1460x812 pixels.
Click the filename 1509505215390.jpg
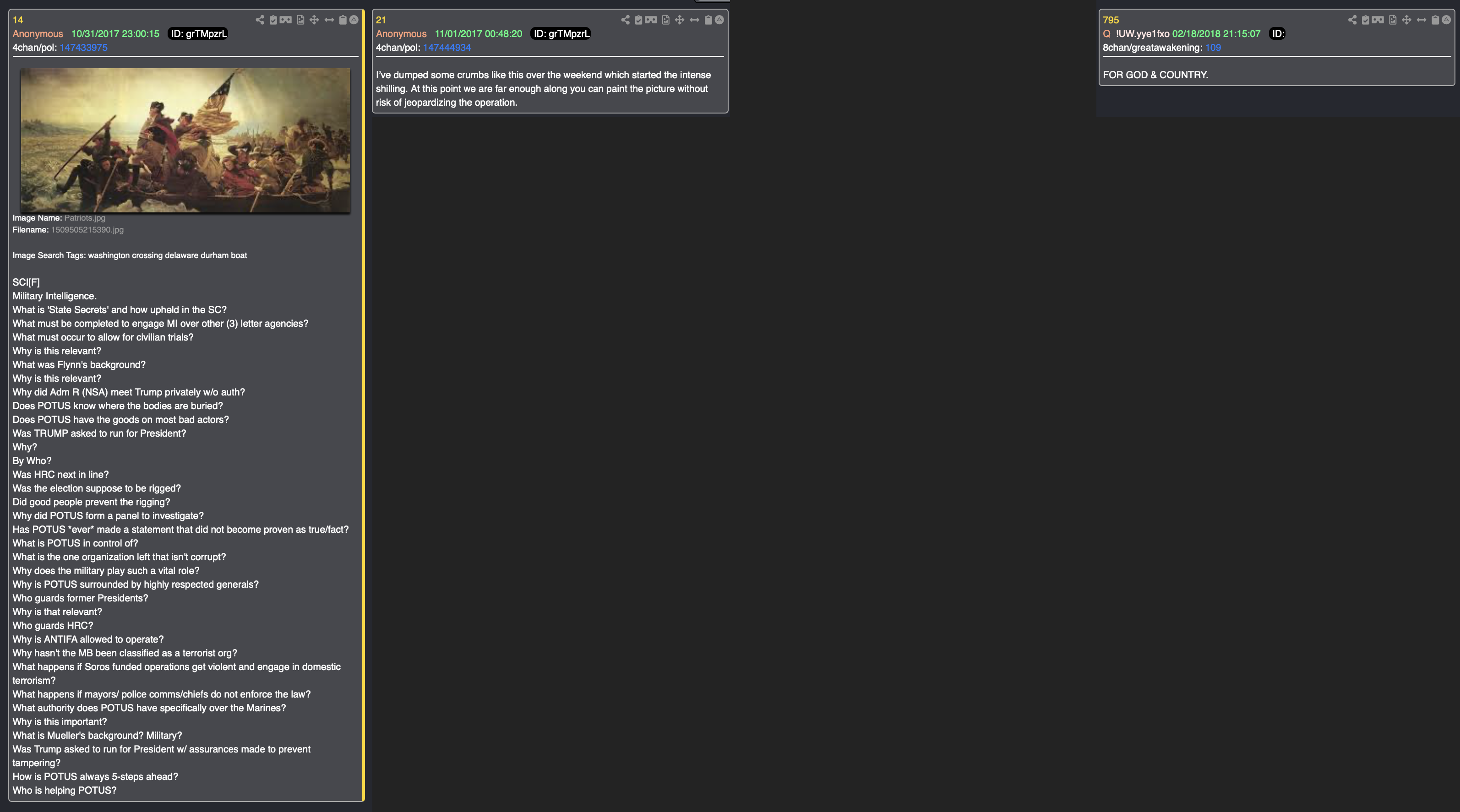point(87,229)
